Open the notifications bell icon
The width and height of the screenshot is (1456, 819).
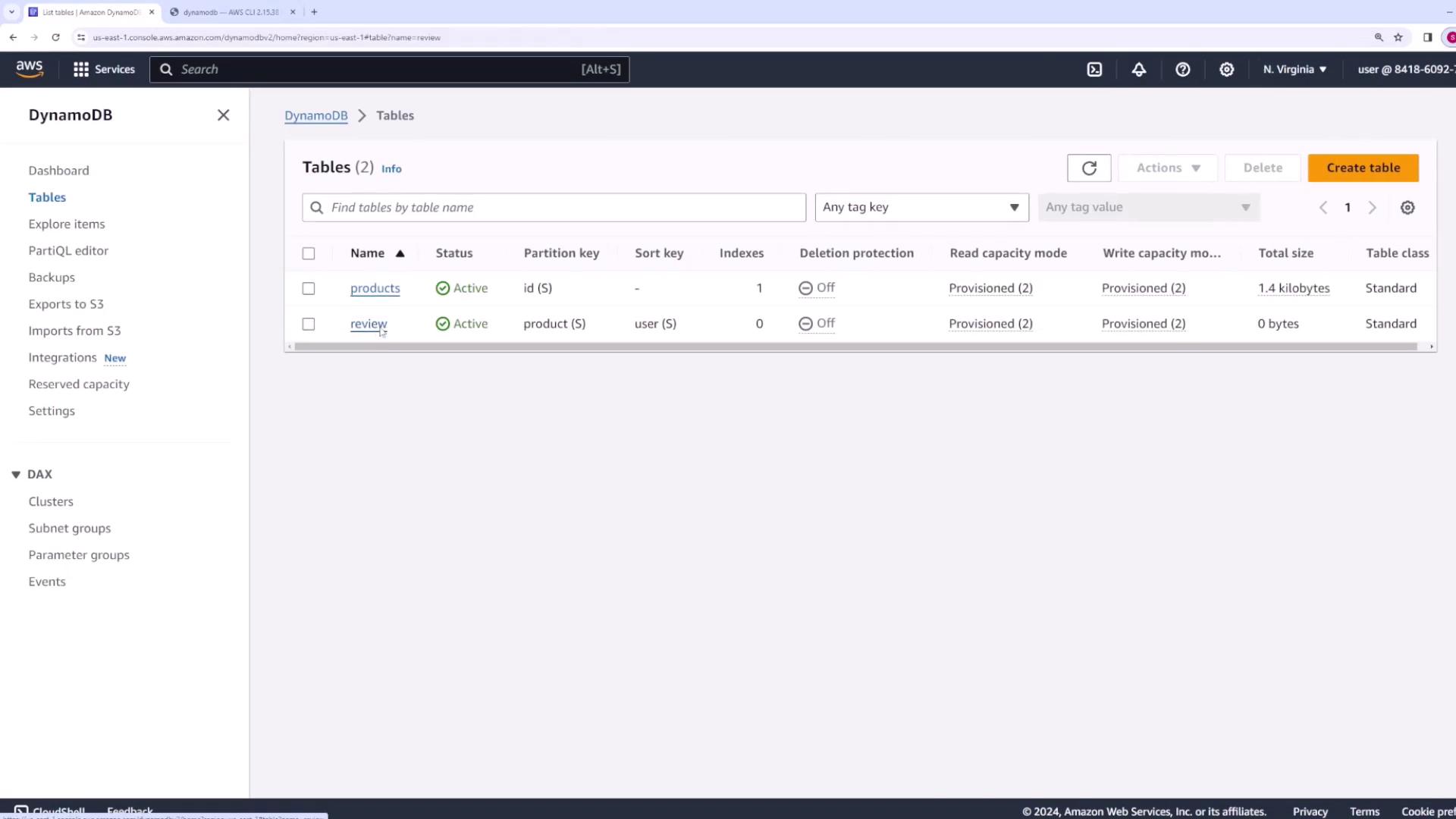(x=1139, y=69)
